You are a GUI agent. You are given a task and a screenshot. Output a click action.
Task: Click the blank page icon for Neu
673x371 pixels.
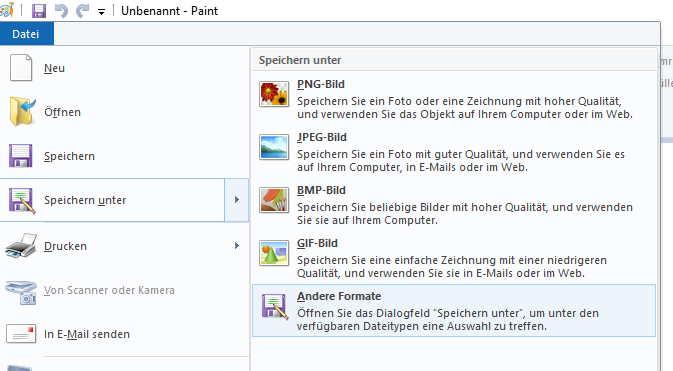pos(21,68)
